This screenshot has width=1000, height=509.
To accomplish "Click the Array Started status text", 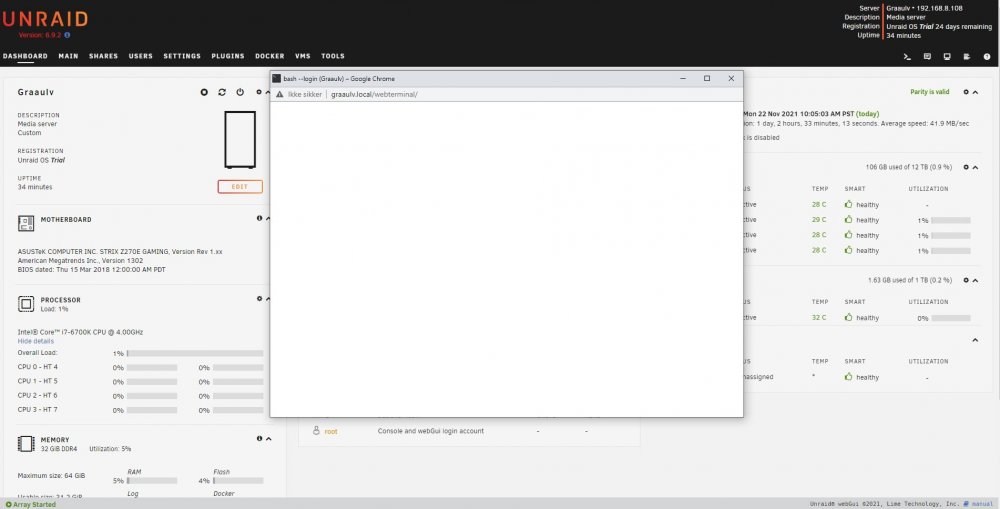I will (34, 505).
